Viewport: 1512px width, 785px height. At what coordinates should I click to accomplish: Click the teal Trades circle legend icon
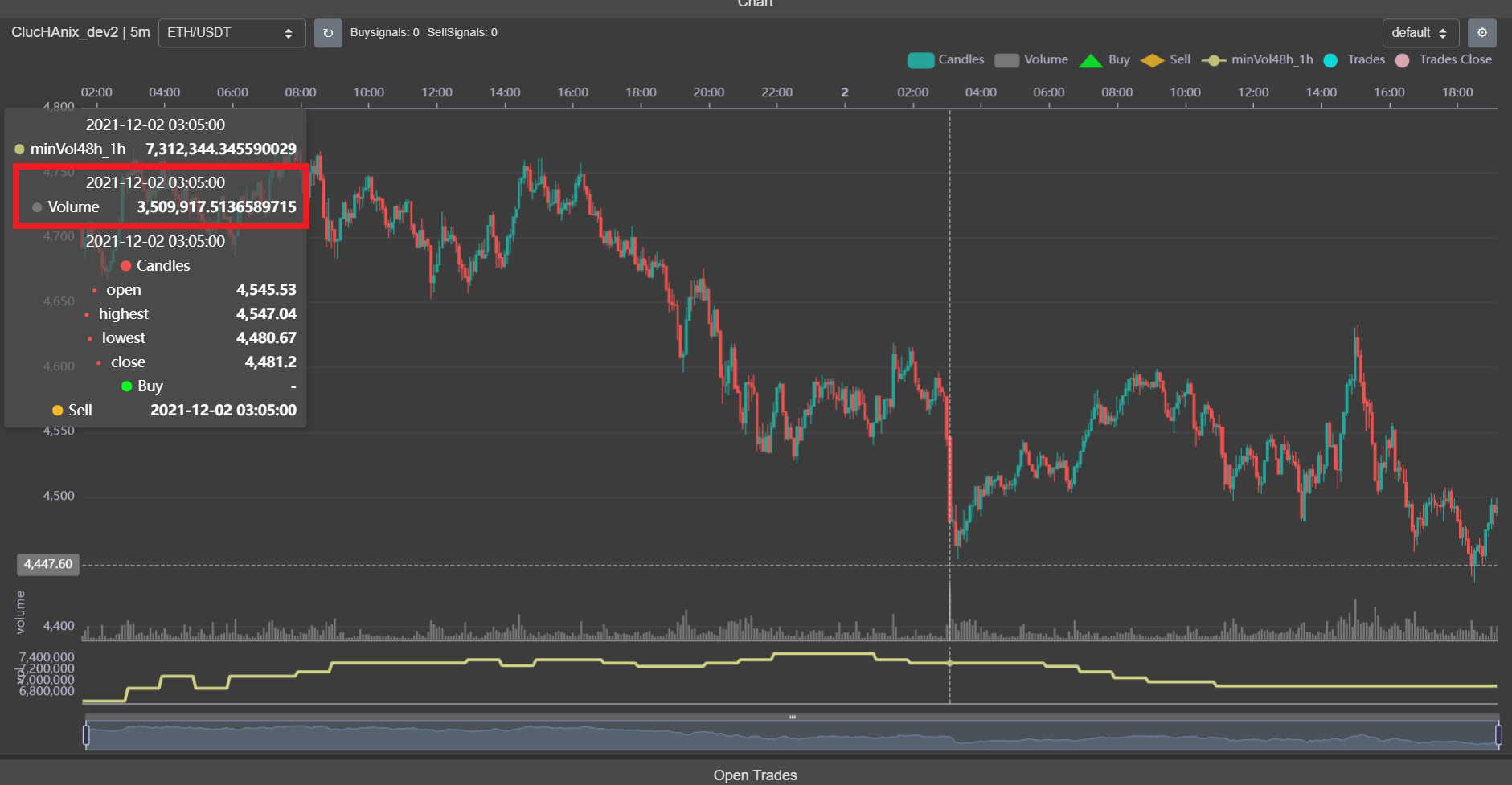click(1331, 59)
